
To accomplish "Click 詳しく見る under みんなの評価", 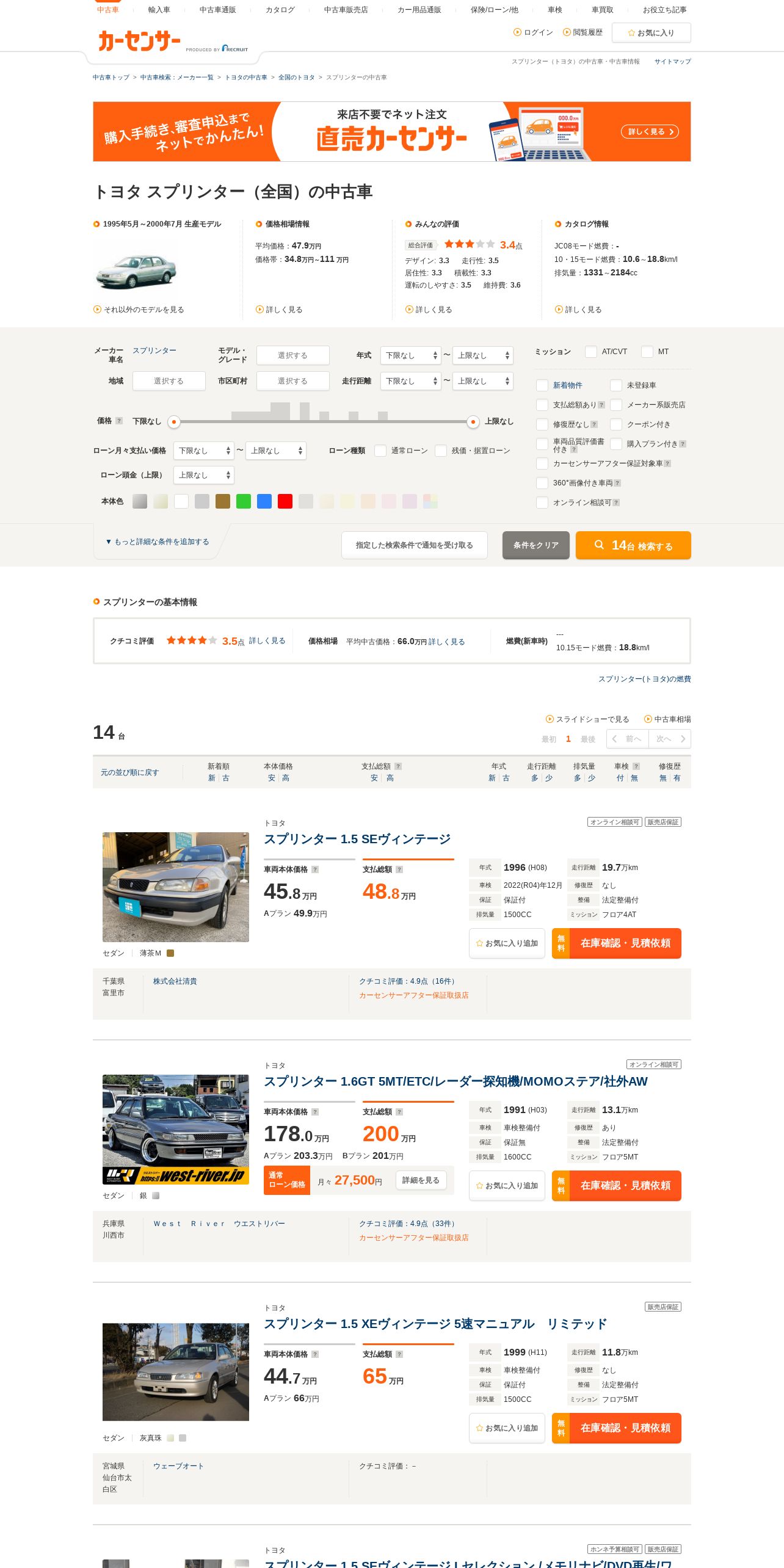I will pyautogui.click(x=429, y=310).
